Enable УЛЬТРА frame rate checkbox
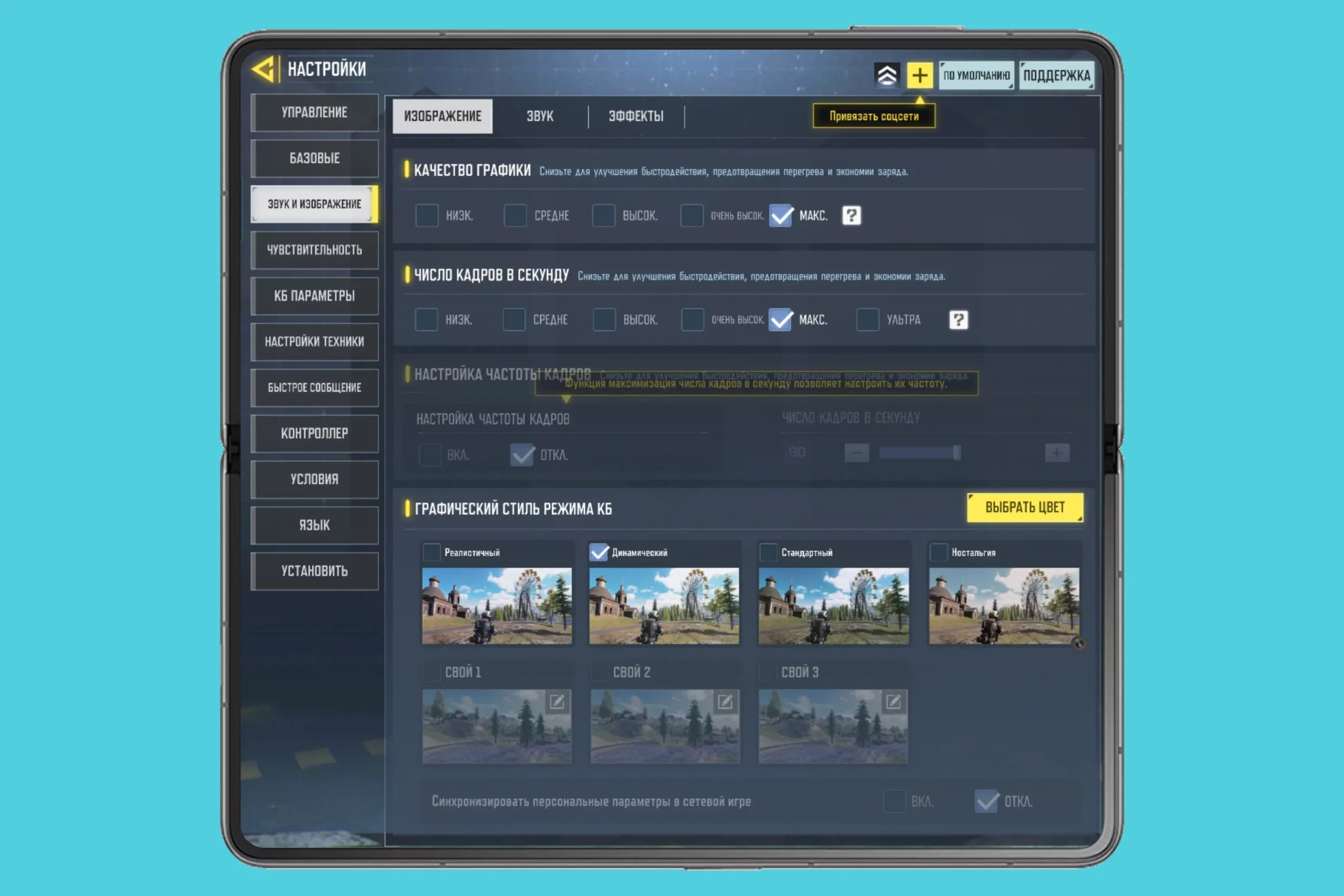Screen dimensions: 1344x896 pos(867,320)
